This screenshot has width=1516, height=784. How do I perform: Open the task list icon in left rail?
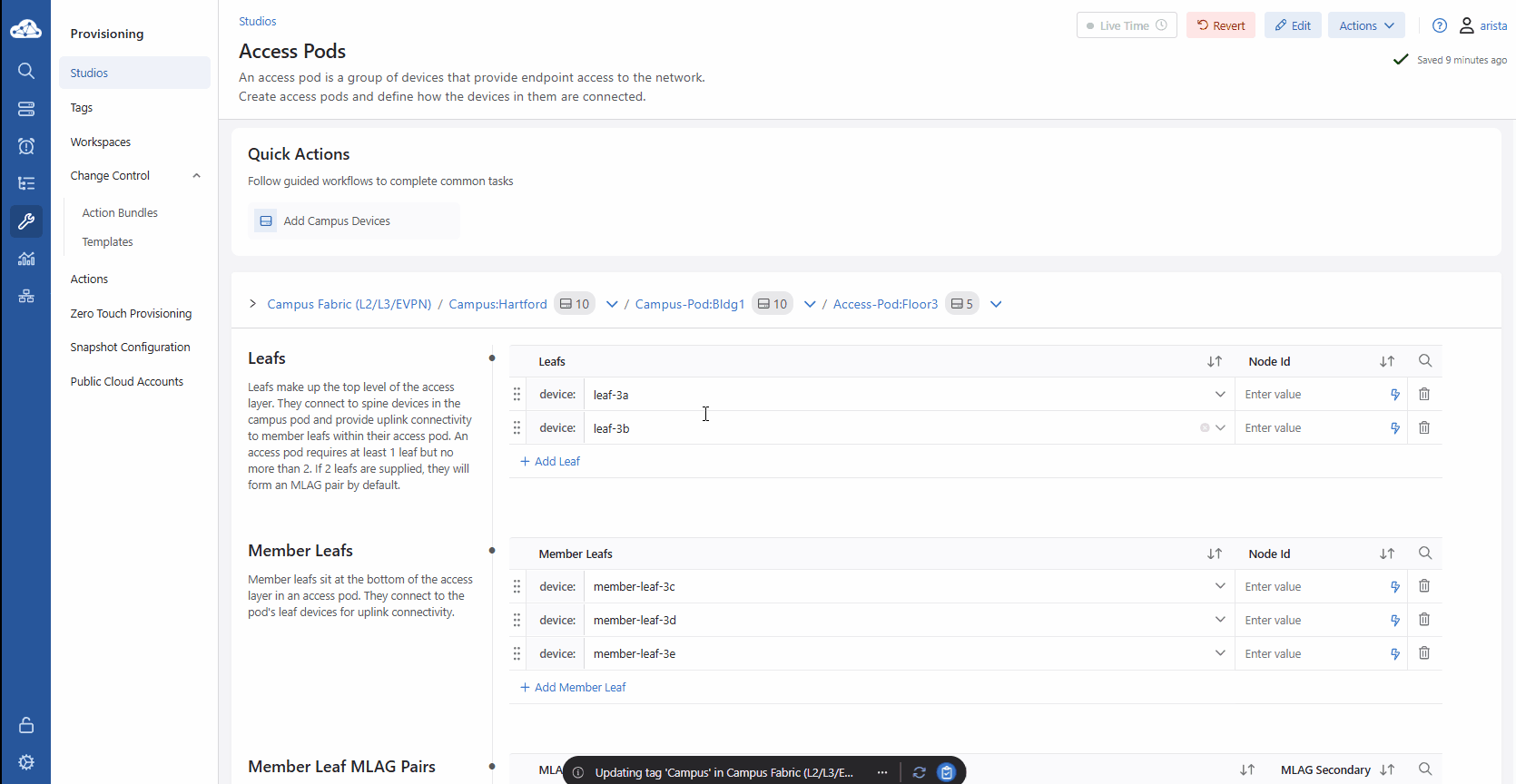(x=26, y=183)
